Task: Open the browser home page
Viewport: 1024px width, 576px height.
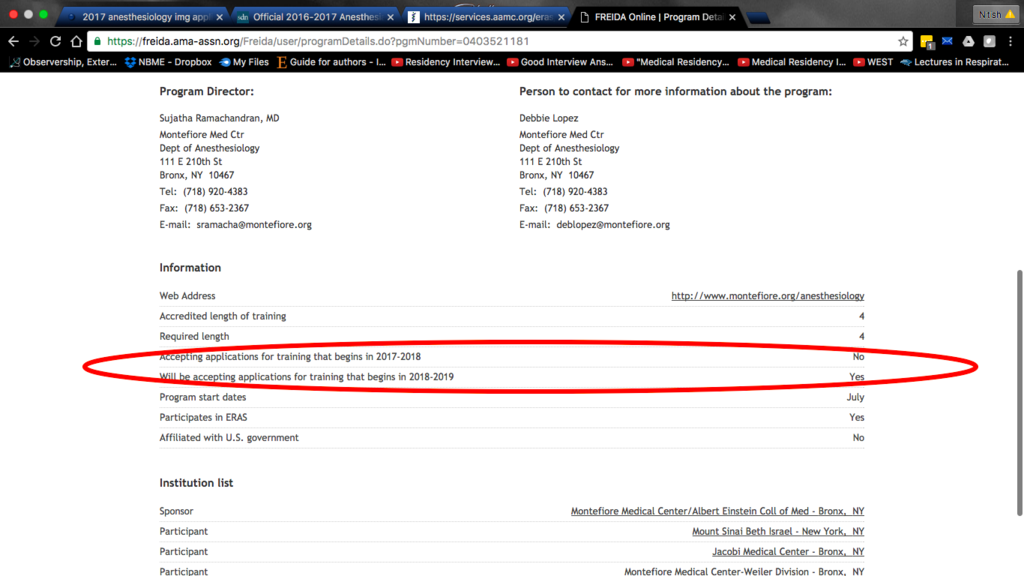Action: pos(76,41)
